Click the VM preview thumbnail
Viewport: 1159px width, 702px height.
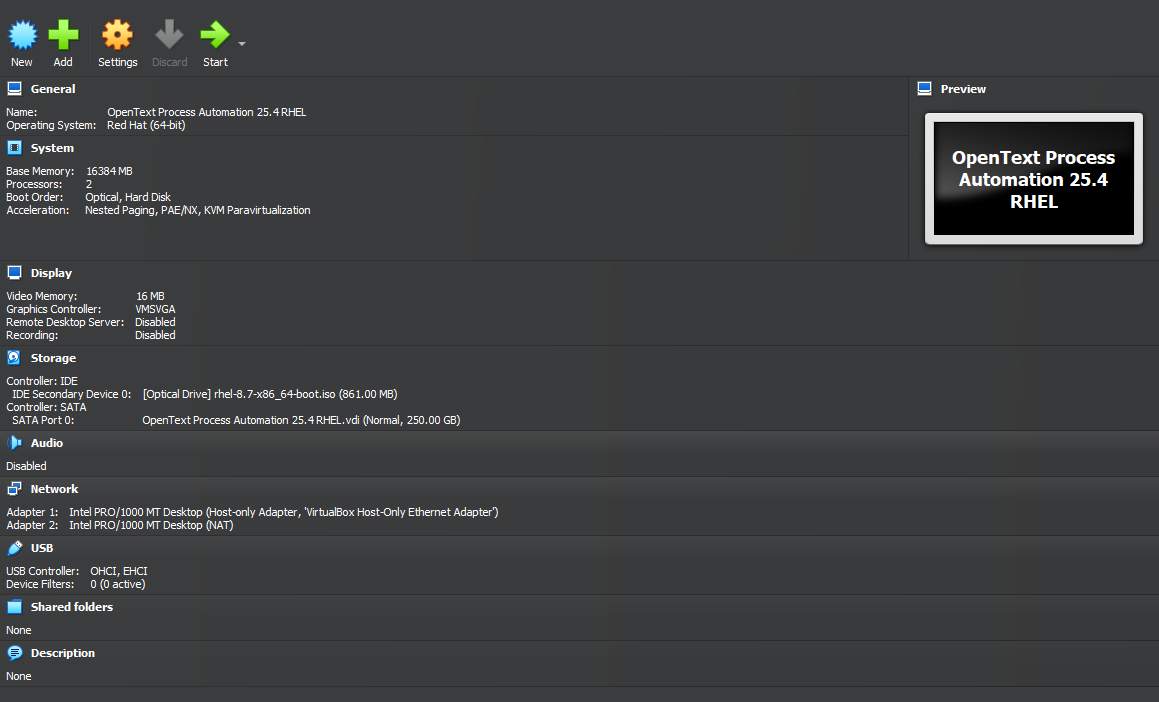tap(1033, 179)
